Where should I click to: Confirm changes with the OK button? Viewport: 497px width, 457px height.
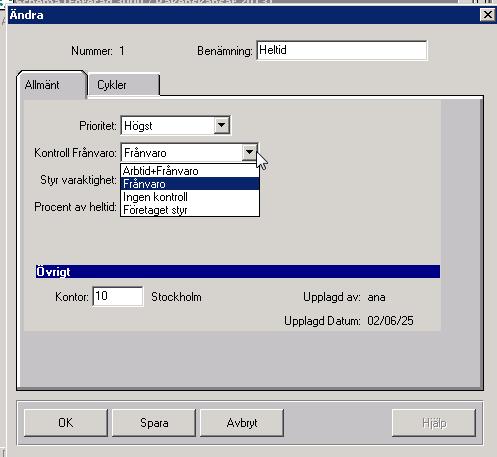click(x=66, y=423)
